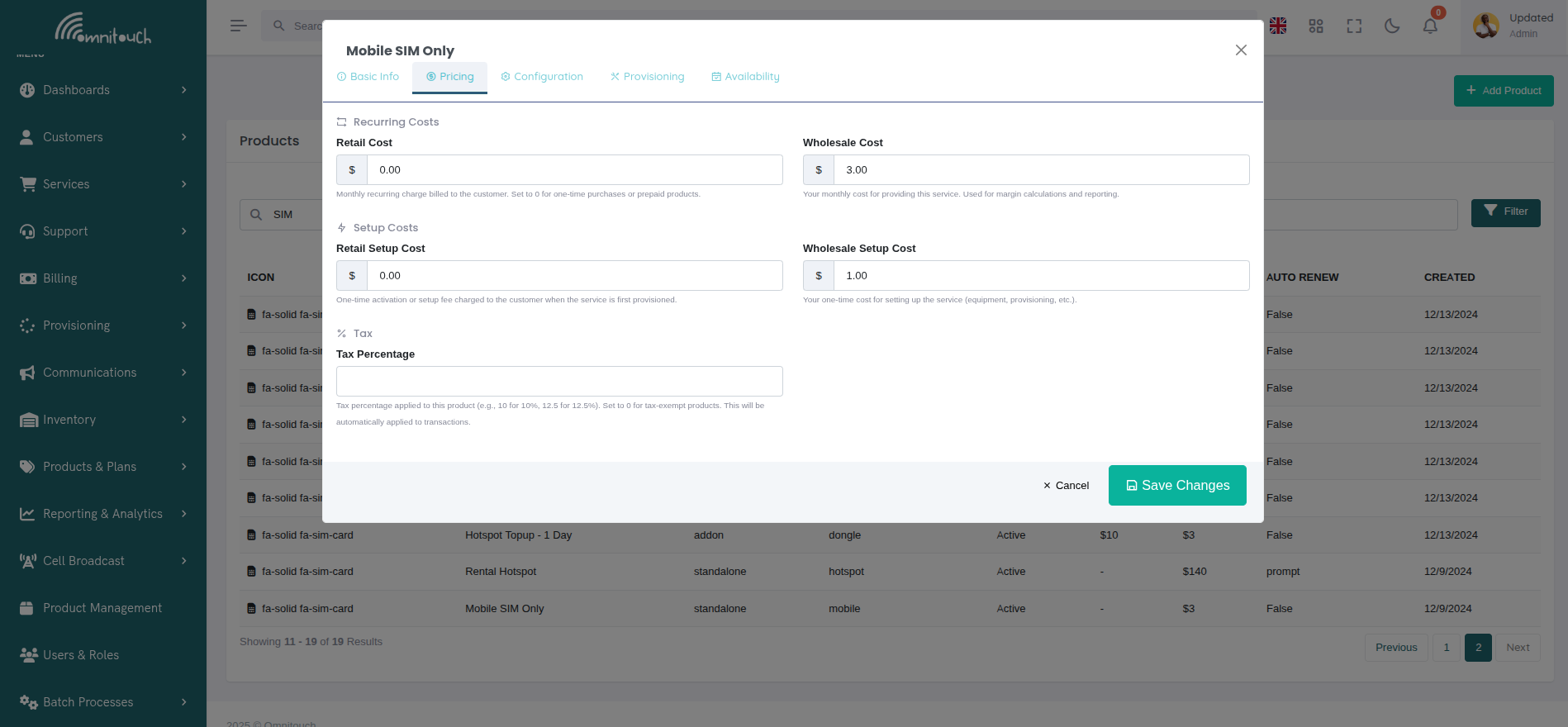Open the Availability tab
1568x727 pixels.
point(745,77)
